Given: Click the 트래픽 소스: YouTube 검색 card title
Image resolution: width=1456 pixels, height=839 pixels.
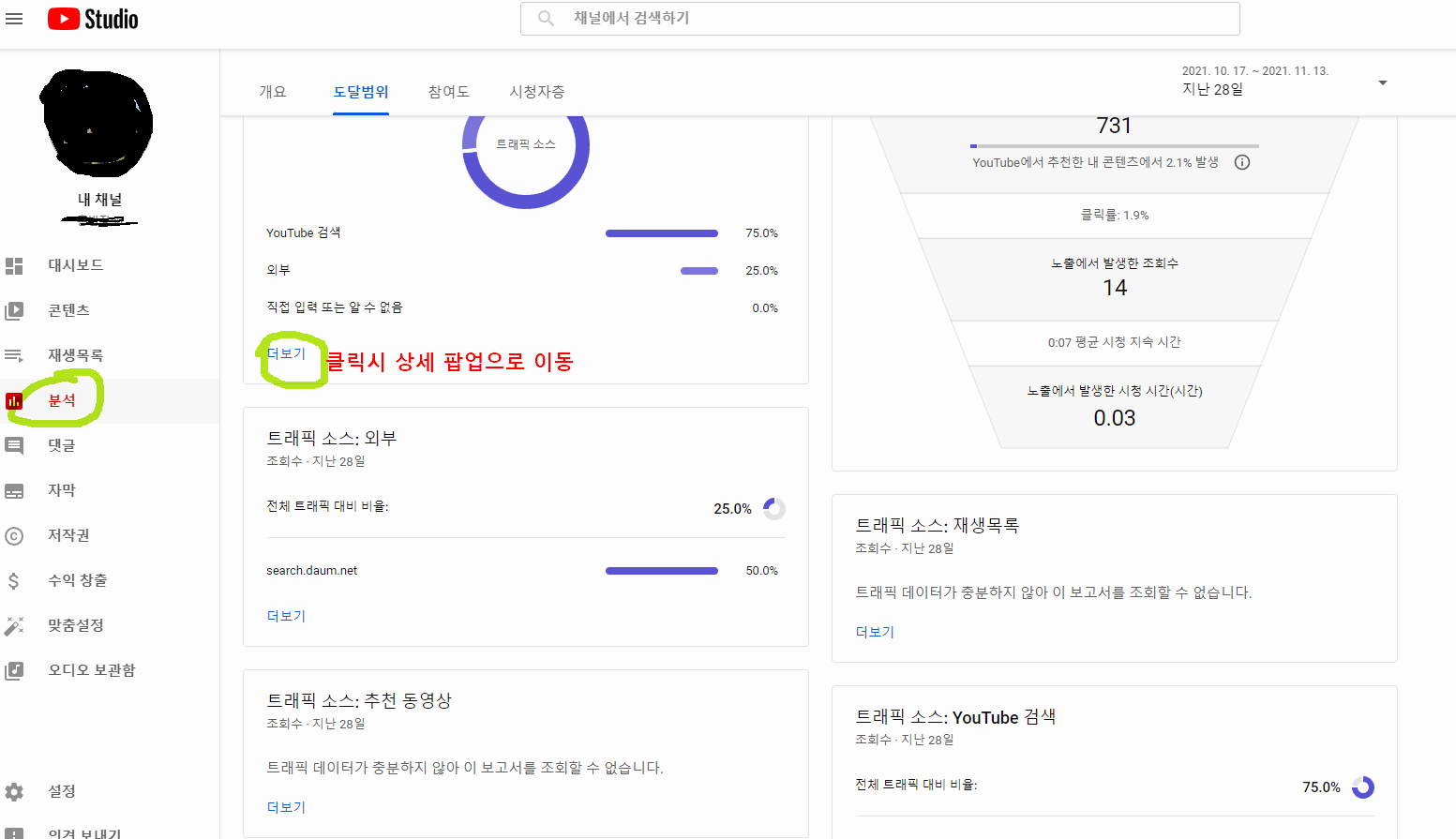Looking at the screenshot, I should (x=955, y=717).
